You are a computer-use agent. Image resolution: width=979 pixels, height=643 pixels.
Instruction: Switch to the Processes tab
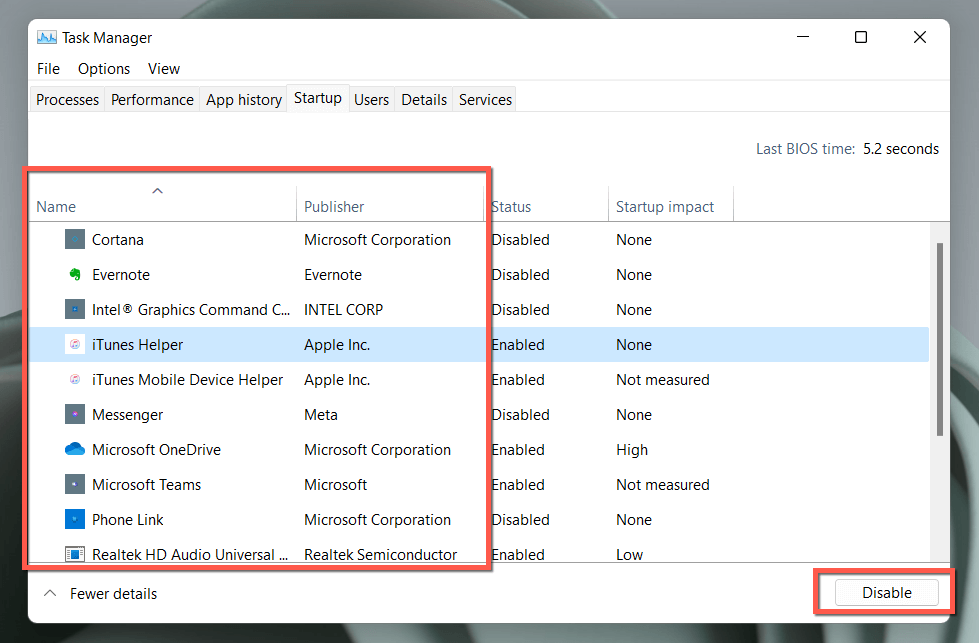click(x=67, y=100)
